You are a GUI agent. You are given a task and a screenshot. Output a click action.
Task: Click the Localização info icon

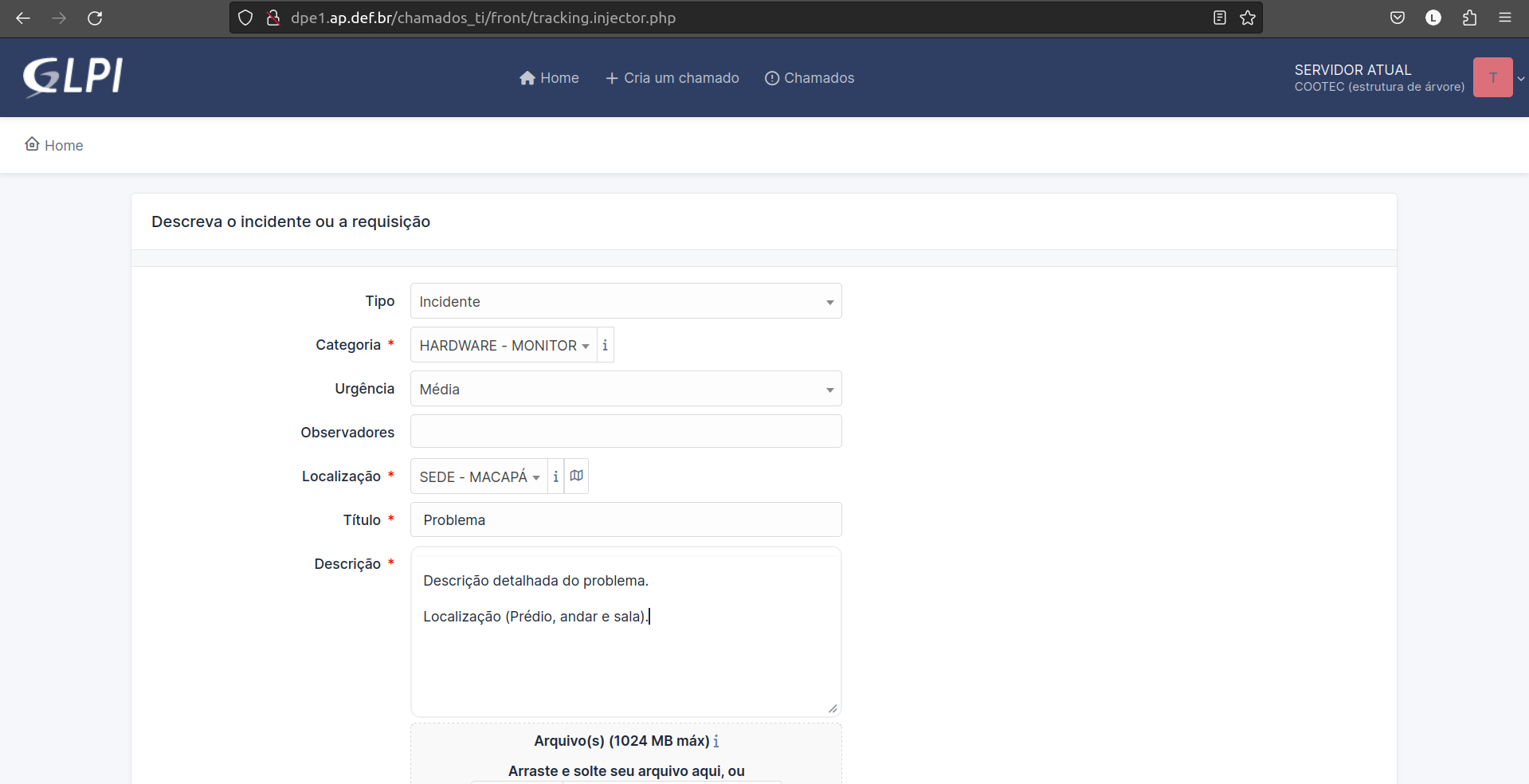click(x=555, y=476)
